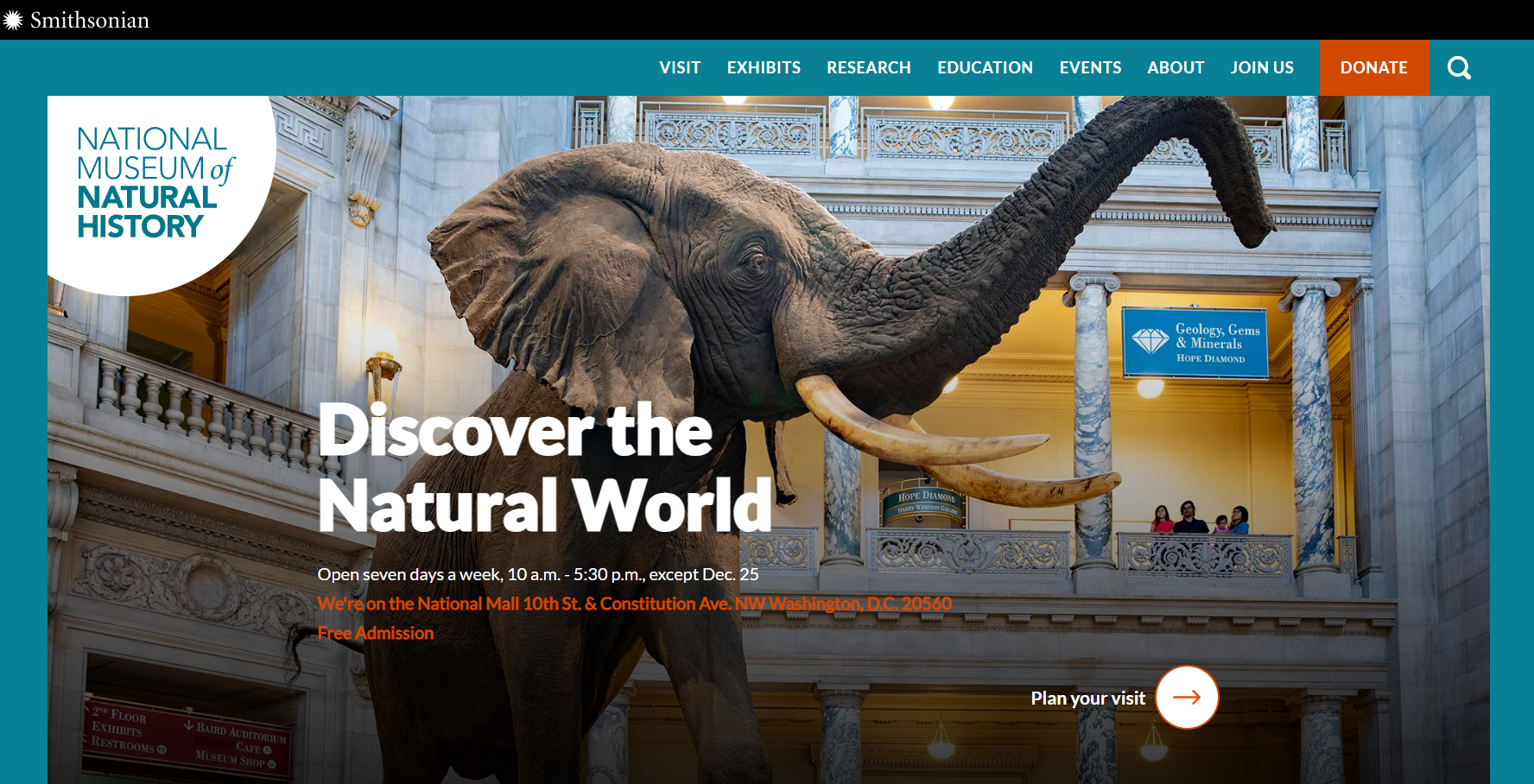Go to National Museum of Natural History home logo
1534x784 pixels.
[x=156, y=183]
